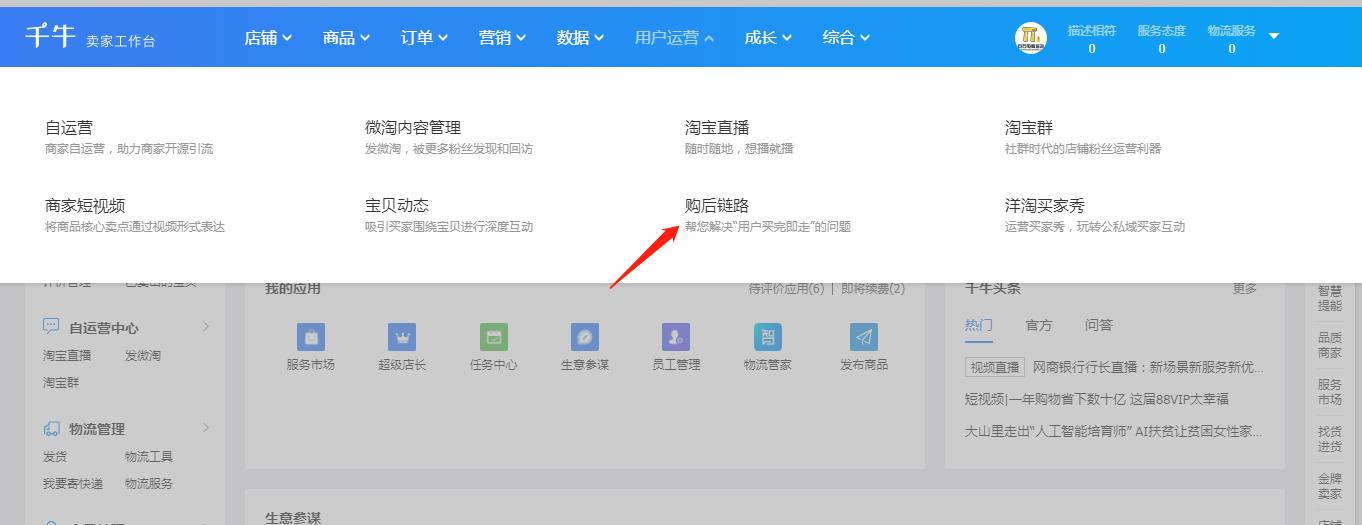Click 更多 in 千牛头条 panel
Screen dimensions: 1362x525
click(x=1245, y=289)
